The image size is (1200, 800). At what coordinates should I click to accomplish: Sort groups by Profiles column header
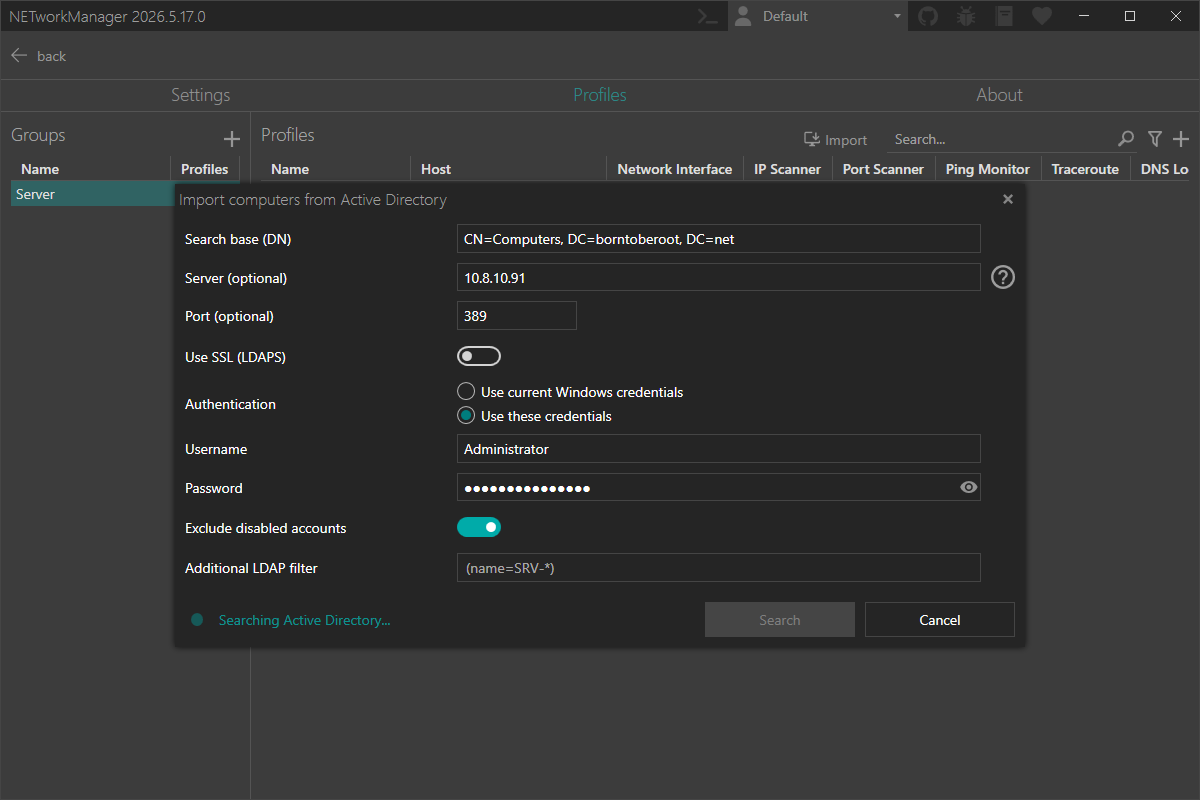pyautogui.click(x=205, y=169)
